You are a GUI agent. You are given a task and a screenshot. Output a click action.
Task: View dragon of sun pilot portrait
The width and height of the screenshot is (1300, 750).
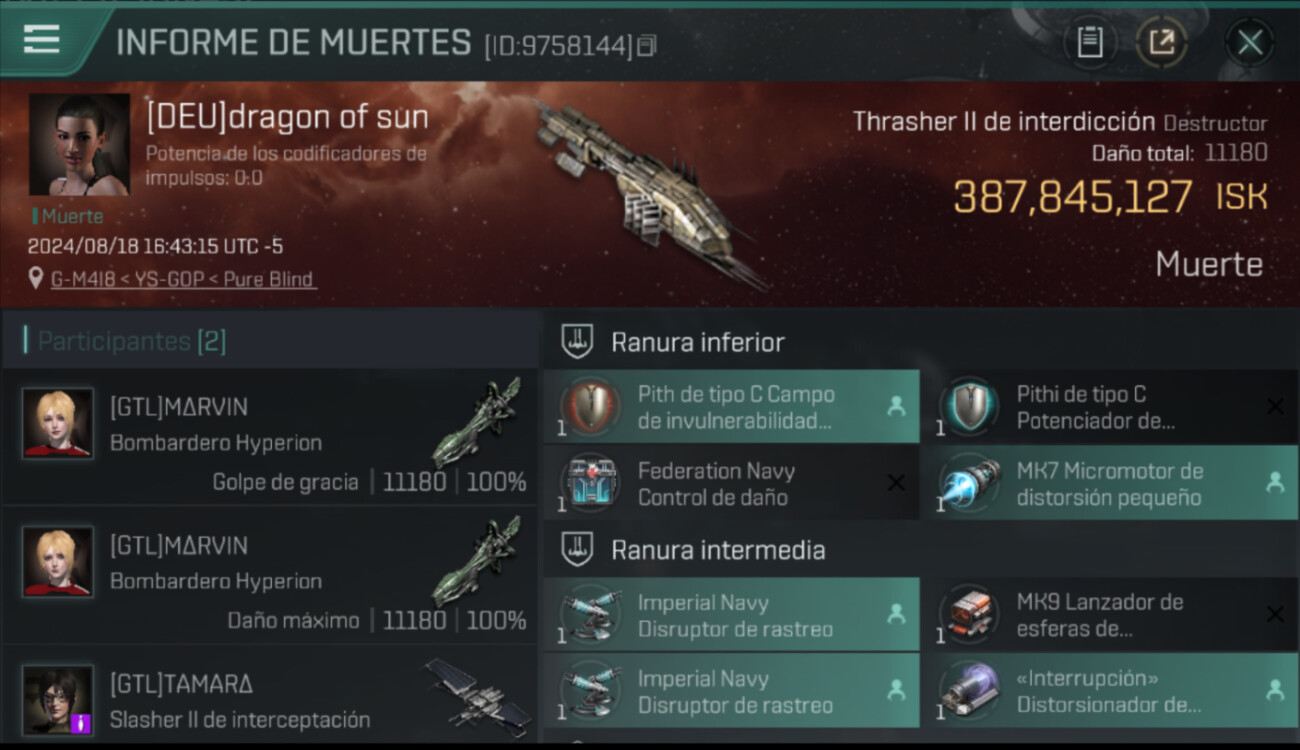[x=79, y=144]
